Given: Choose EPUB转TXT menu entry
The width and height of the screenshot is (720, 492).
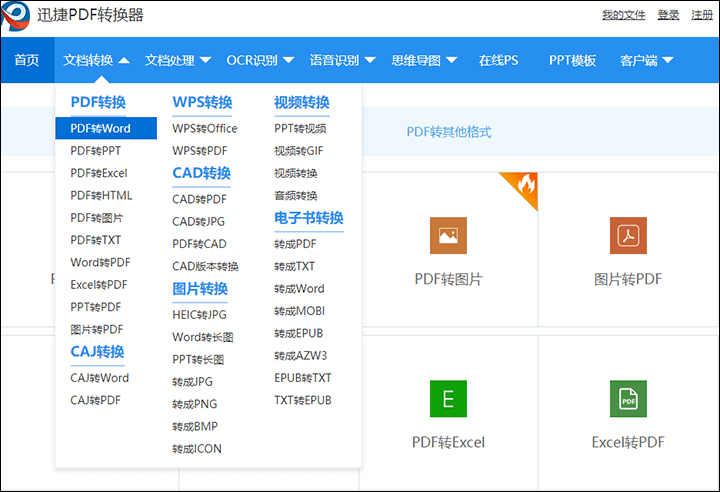Looking at the screenshot, I should click(303, 378).
